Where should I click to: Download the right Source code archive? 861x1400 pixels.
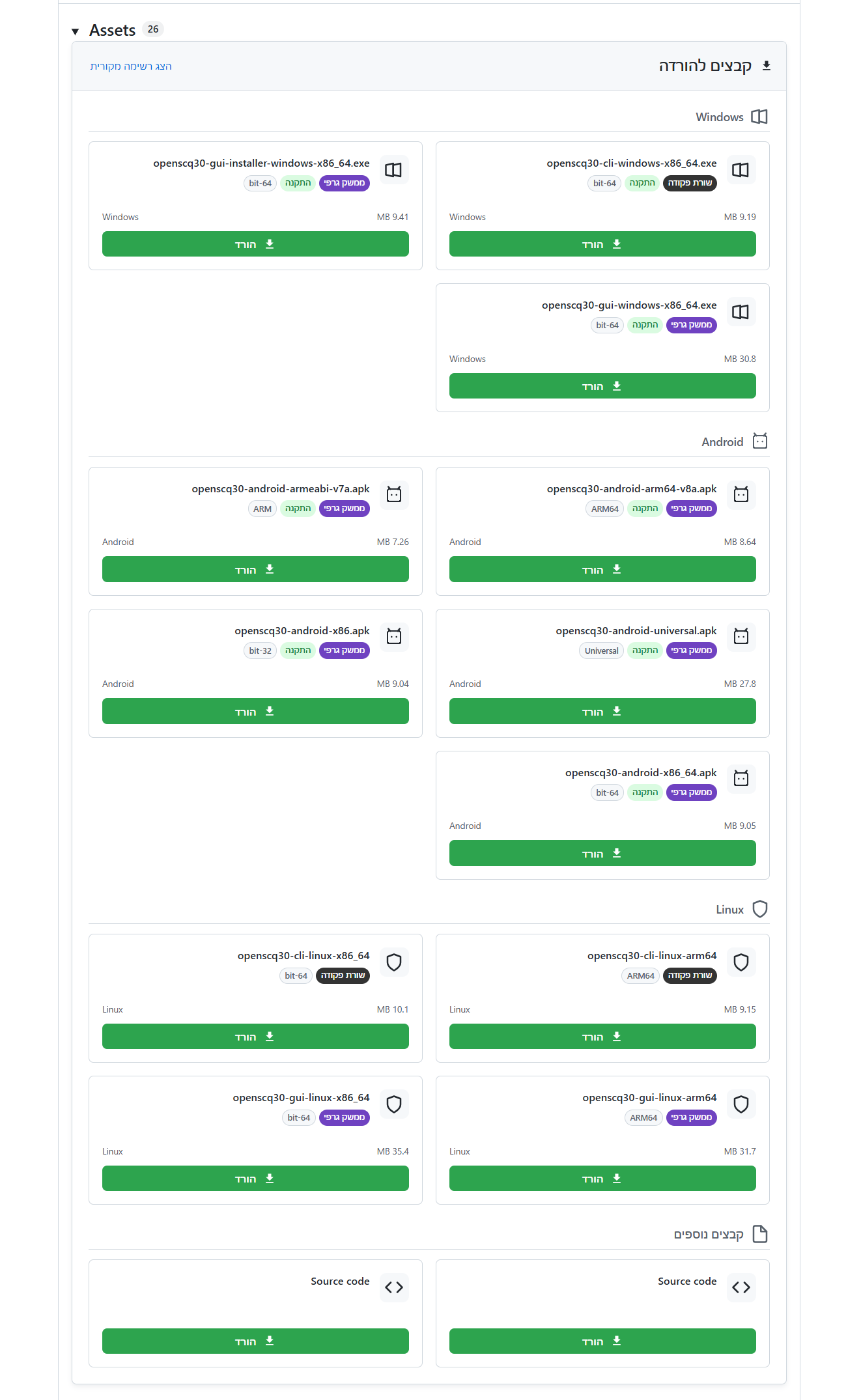pyautogui.click(x=602, y=1341)
